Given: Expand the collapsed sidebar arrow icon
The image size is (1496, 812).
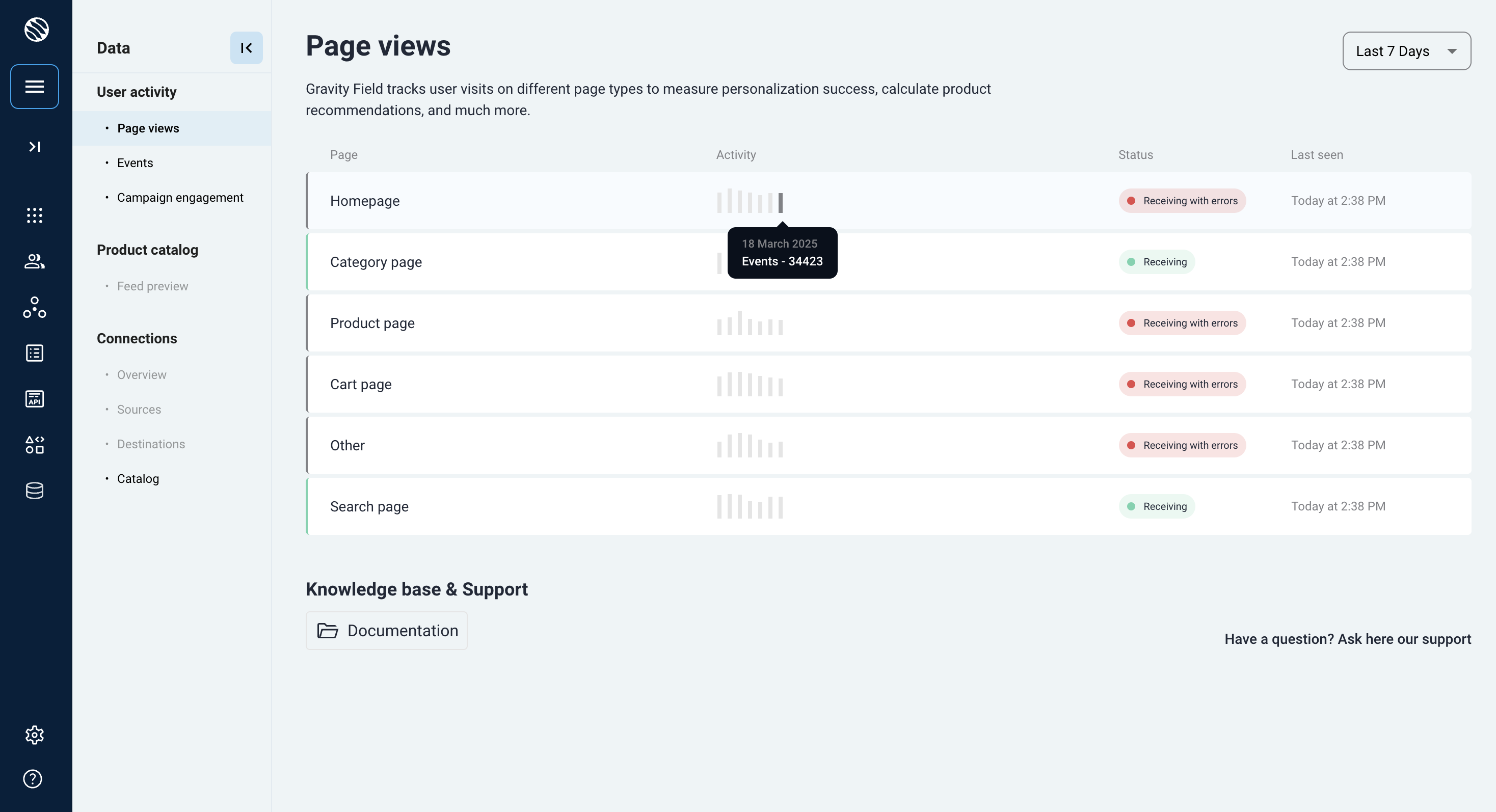Looking at the screenshot, I should tap(34, 147).
